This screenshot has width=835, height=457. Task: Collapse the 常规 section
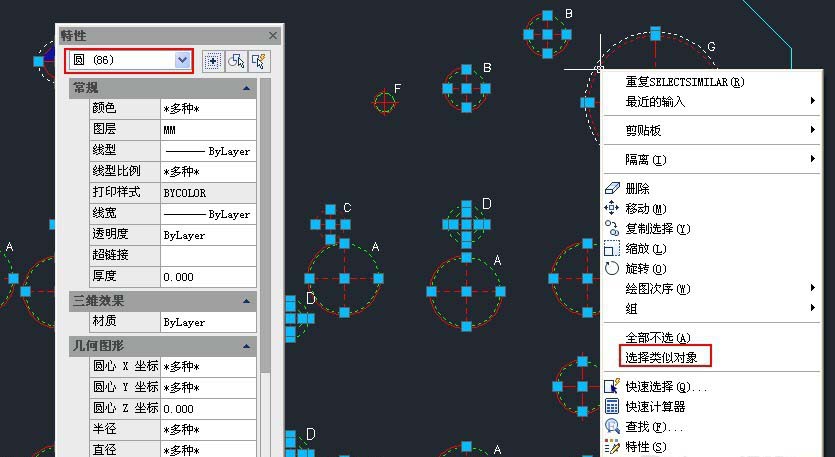click(x=246, y=88)
